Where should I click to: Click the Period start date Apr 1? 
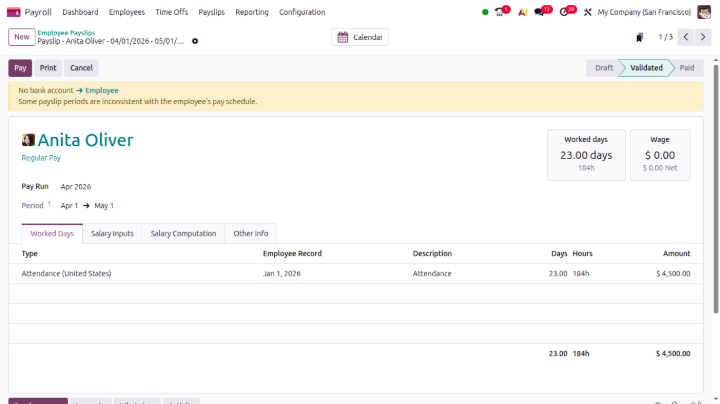[69, 206]
